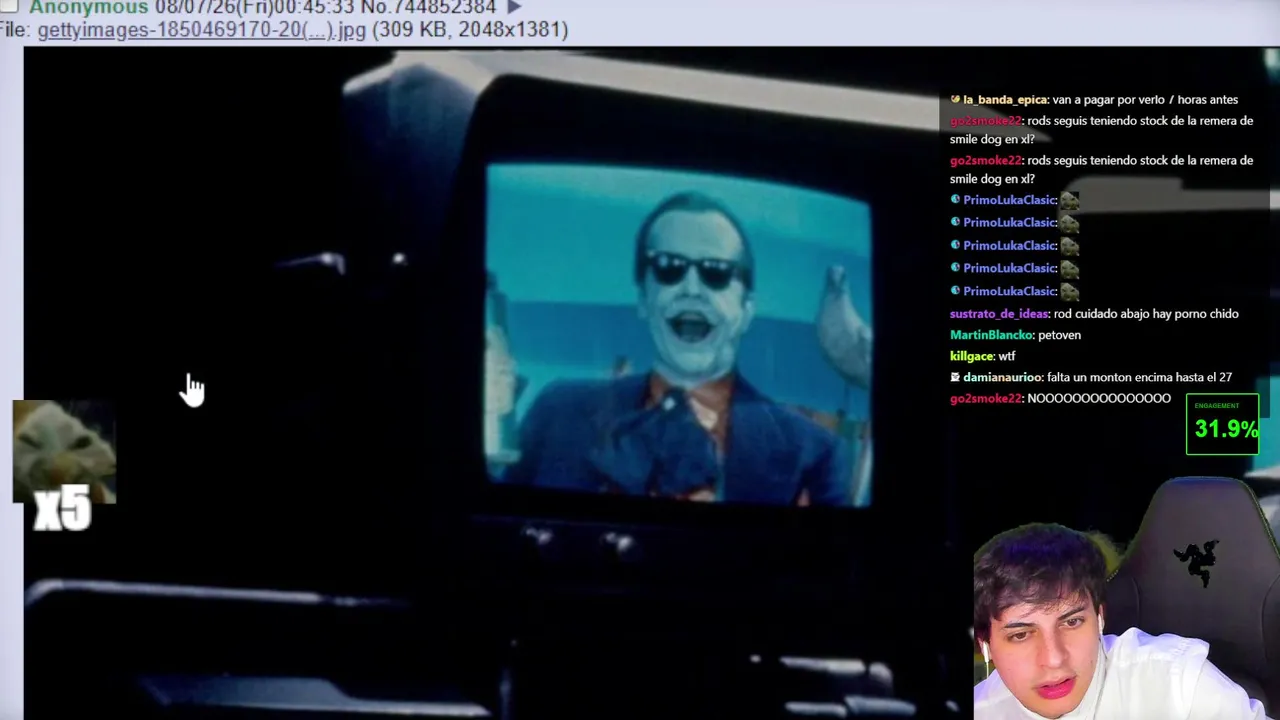This screenshot has height=720, width=1280.
Task: Select the Anonymous poster name
Action: click(x=88, y=7)
